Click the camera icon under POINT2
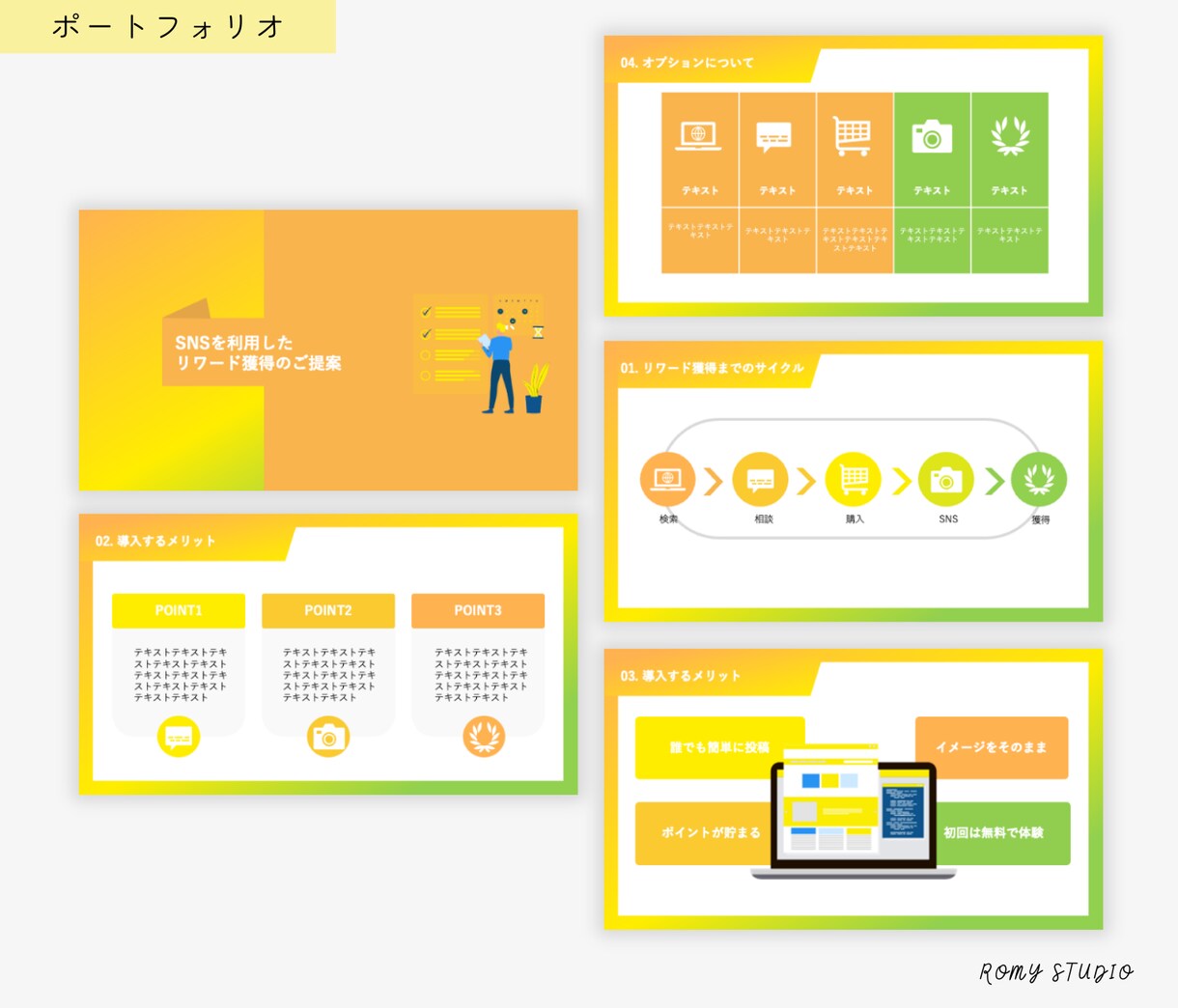This screenshot has width=1178, height=1008. tap(328, 737)
